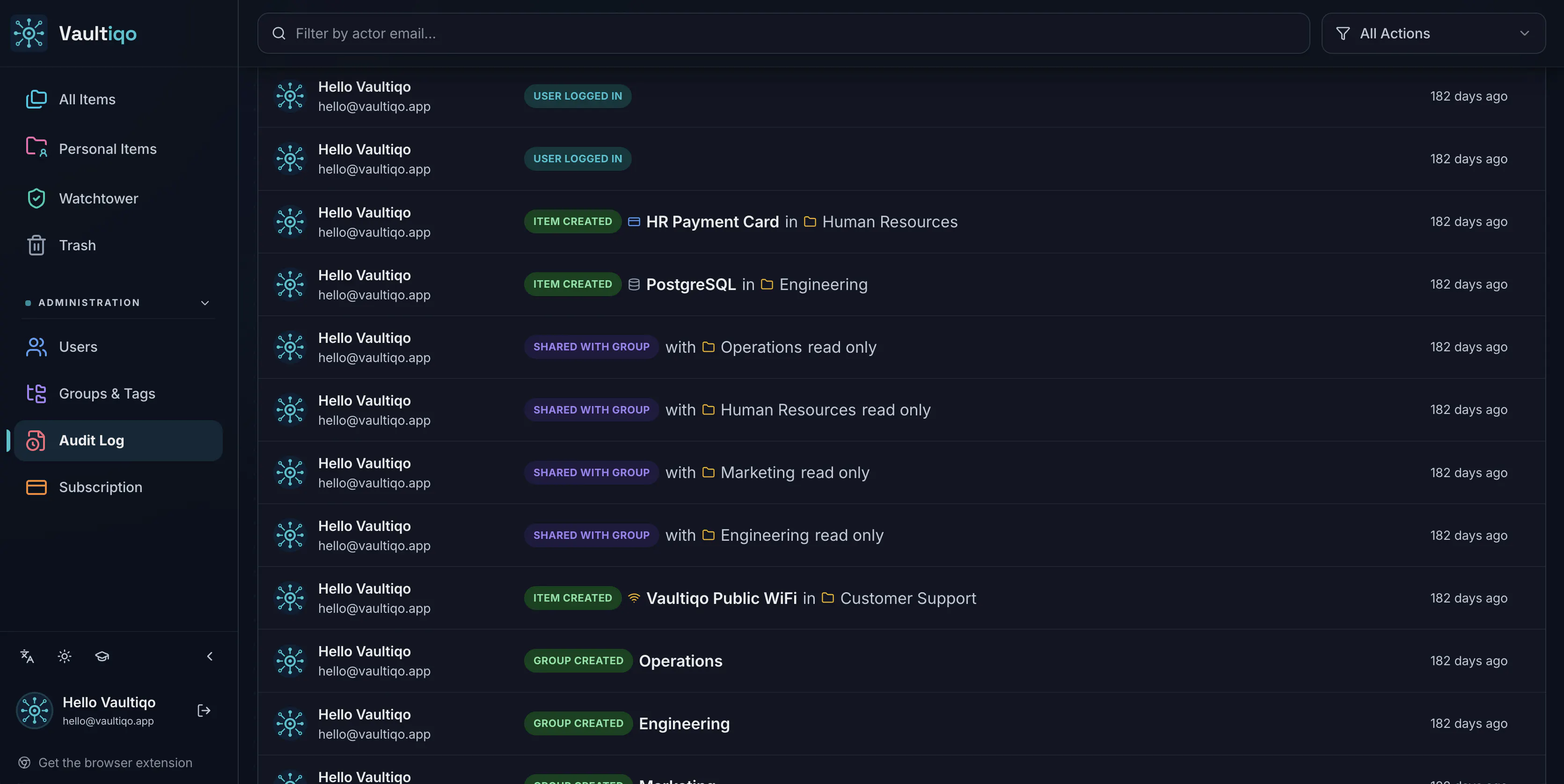The image size is (1564, 784).
Task: Click WiFi icon beside Vaultiqo Public WiFi
Action: point(633,598)
